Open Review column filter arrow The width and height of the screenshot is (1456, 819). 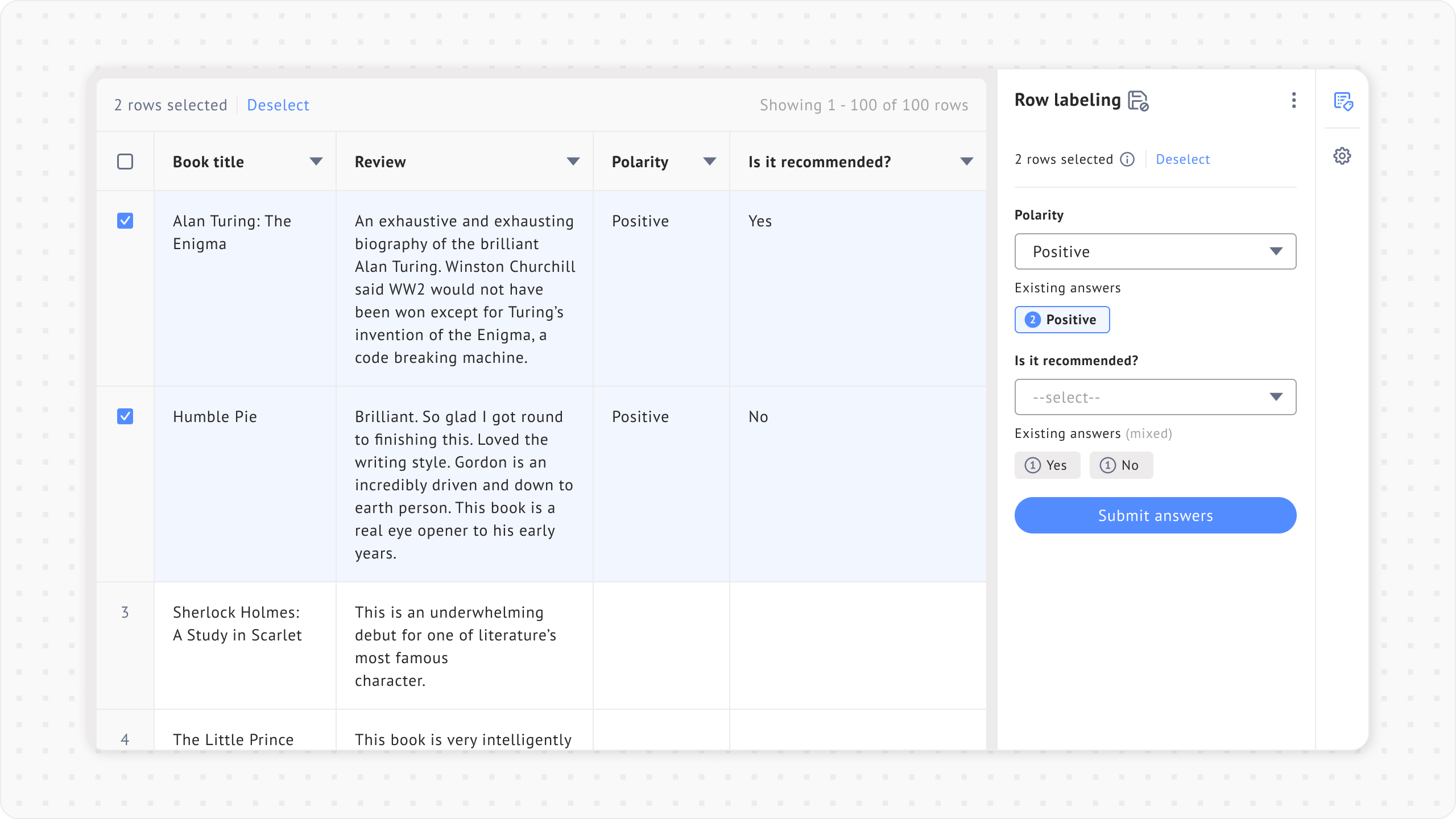tap(573, 162)
